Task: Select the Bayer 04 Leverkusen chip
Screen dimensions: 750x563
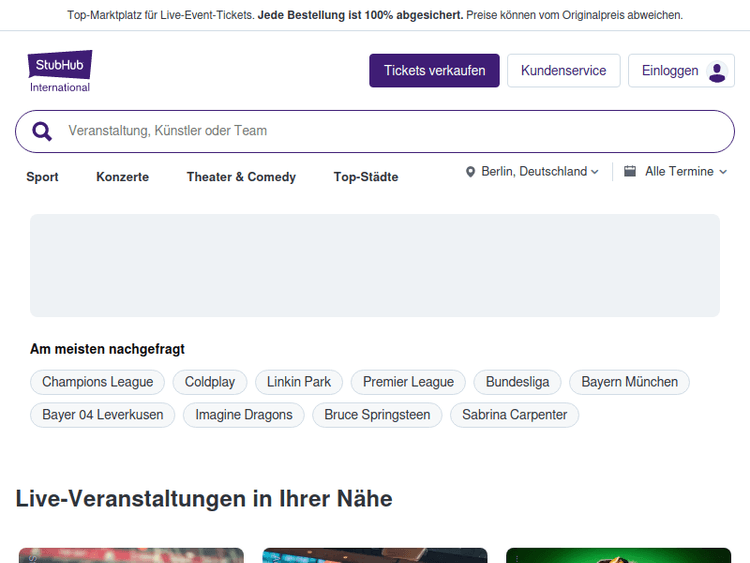Action: pos(102,415)
